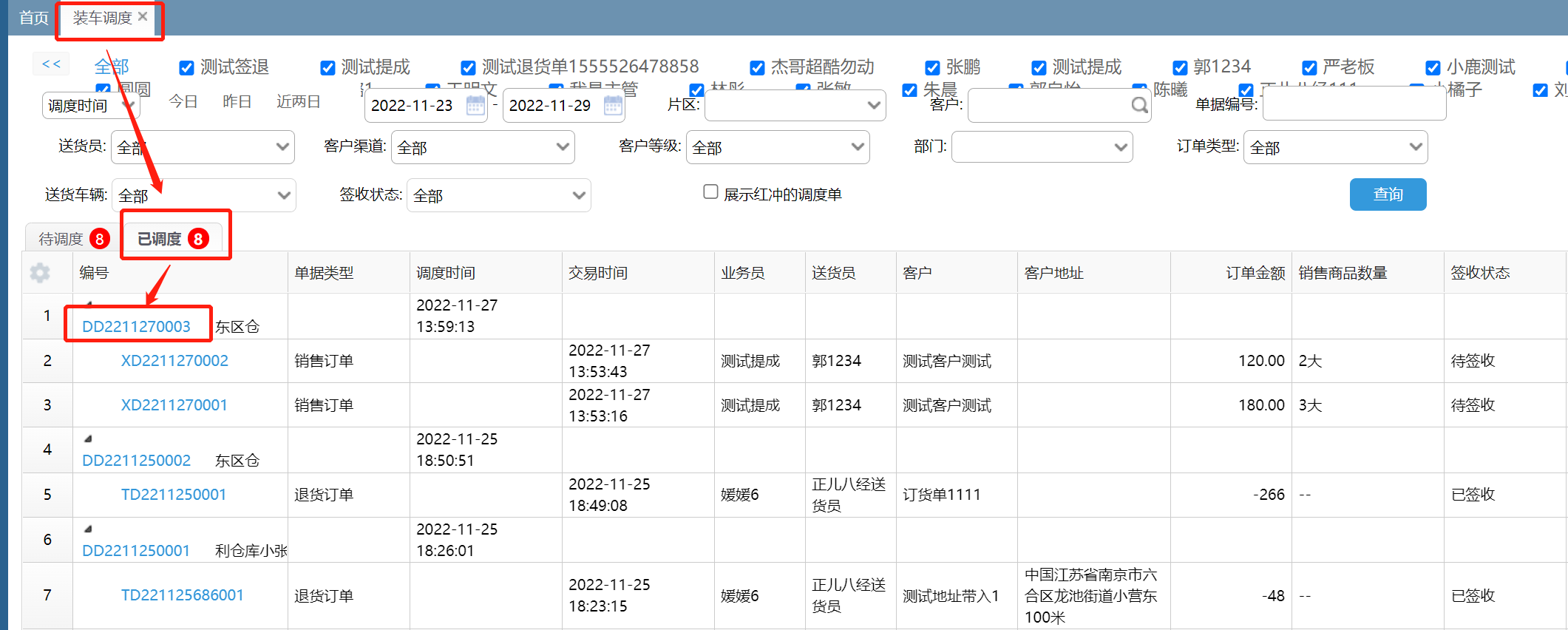1568x630 pixels.
Task: Open sales order XD2211270002
Action: pos(174,361)
